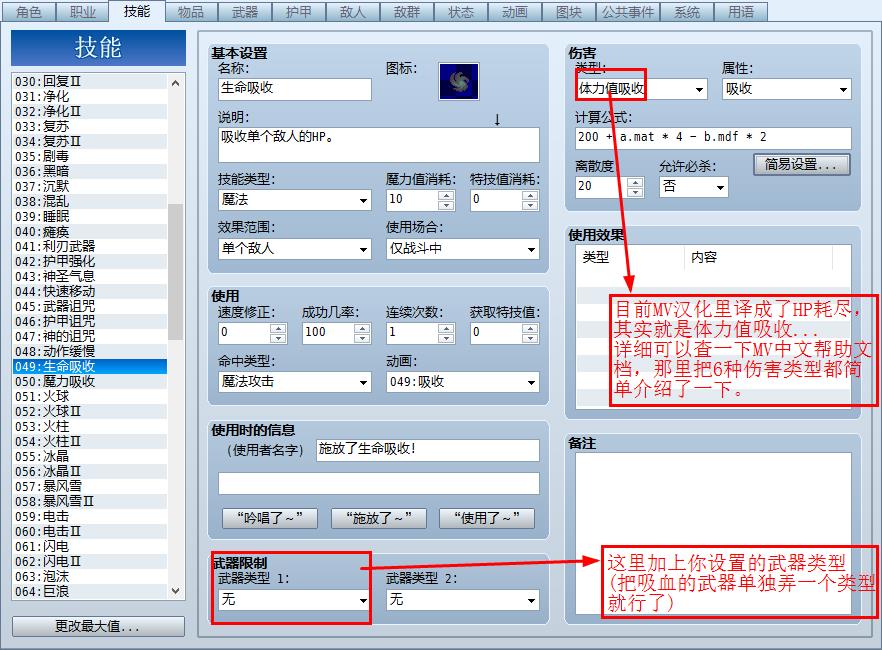This screenshot has height=650, width=882.
Task: Click the 计算公式 formula field
Action: pos(713,138)
